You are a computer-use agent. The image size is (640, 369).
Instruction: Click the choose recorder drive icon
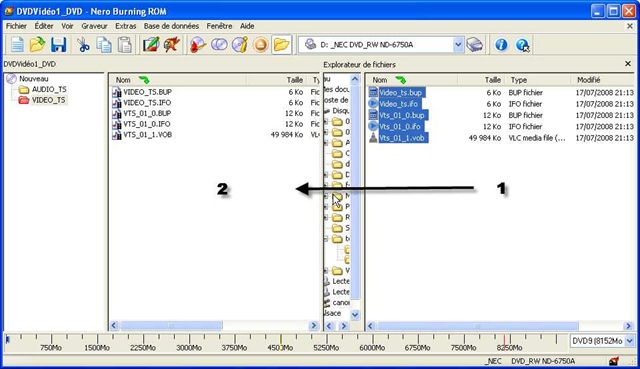(475, 44)
